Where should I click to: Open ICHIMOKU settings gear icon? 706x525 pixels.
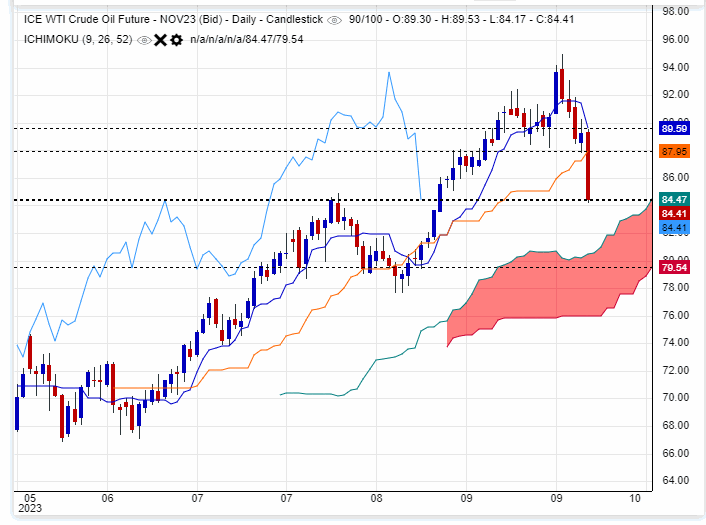pos(176,40)
